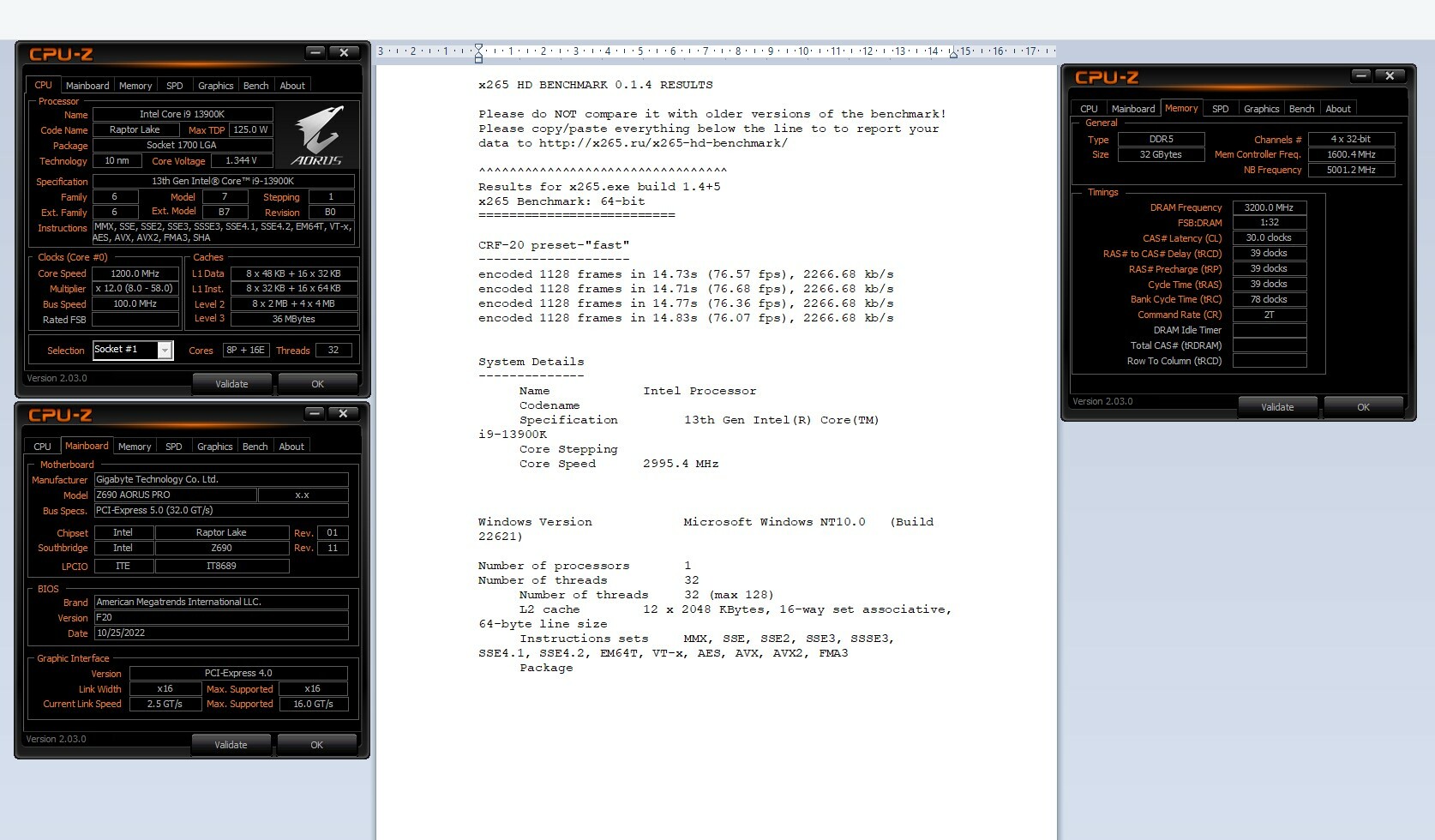Click Validate in the Memory CPU-Z window
The width and height of the screenshot is (1435, 840).
(1277, 407)
